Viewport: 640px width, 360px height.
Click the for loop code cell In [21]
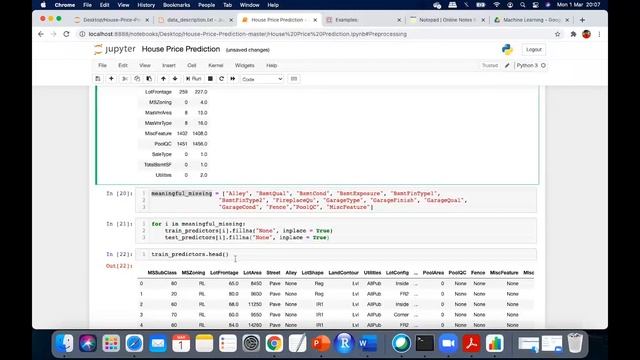click(336, 231)
